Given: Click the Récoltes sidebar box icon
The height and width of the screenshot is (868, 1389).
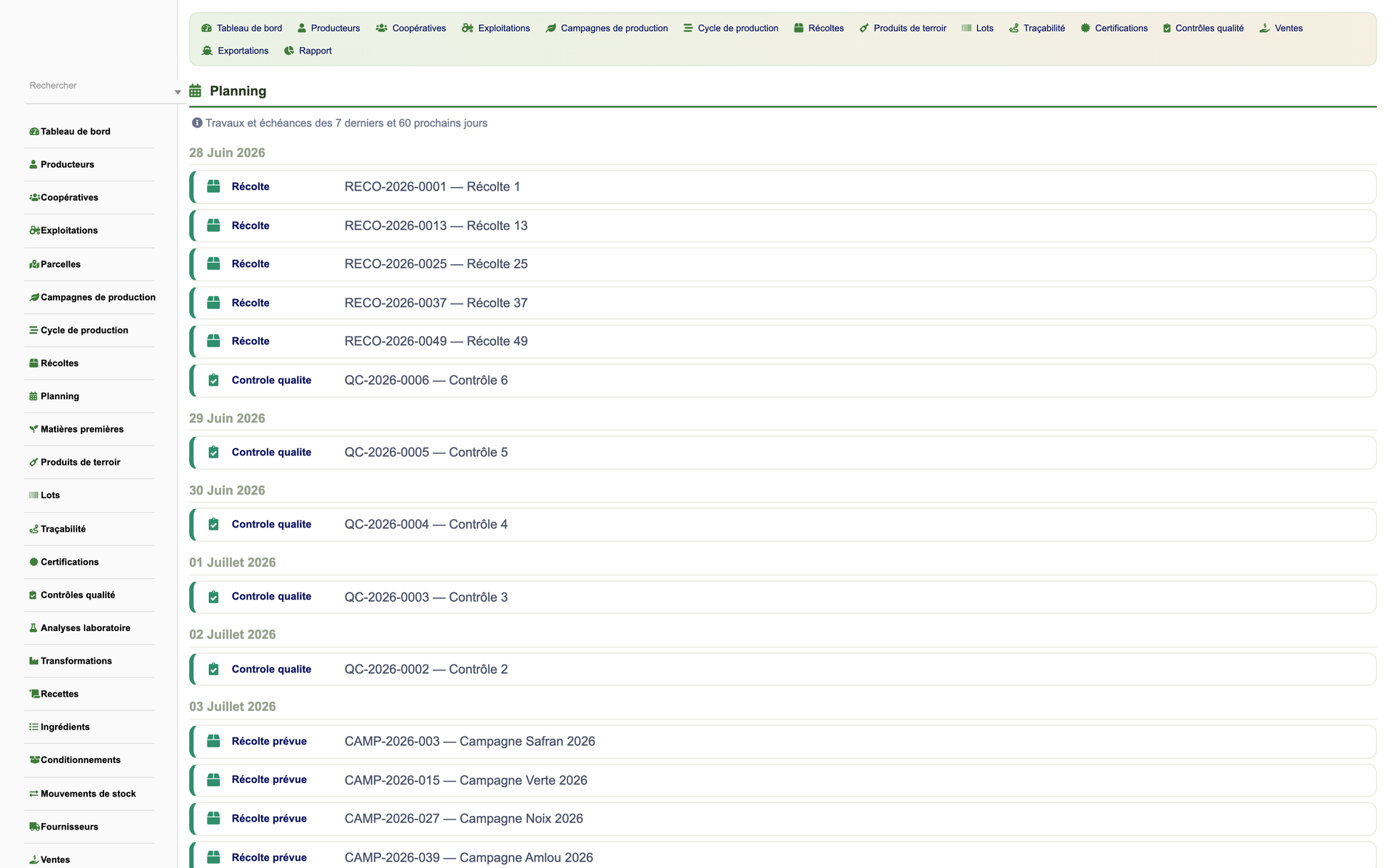Looking at the screenshot, I should (x=34, y=363).
